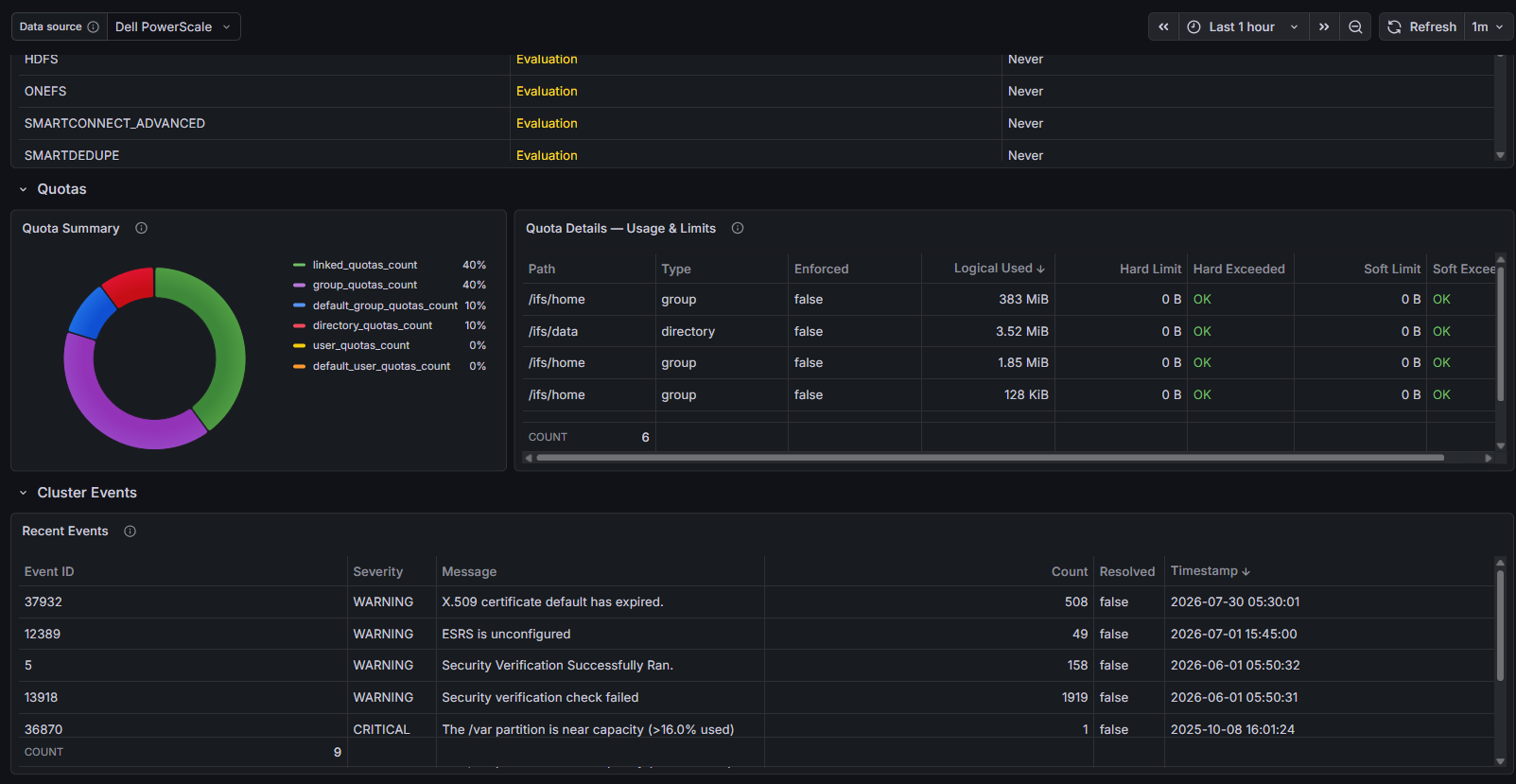The width and height of the screenshot is (1516, 784).
Task: Select the SMARTCONNECT_ADVANCED license row
Action: pyautogui.click(x=757, y=123)
